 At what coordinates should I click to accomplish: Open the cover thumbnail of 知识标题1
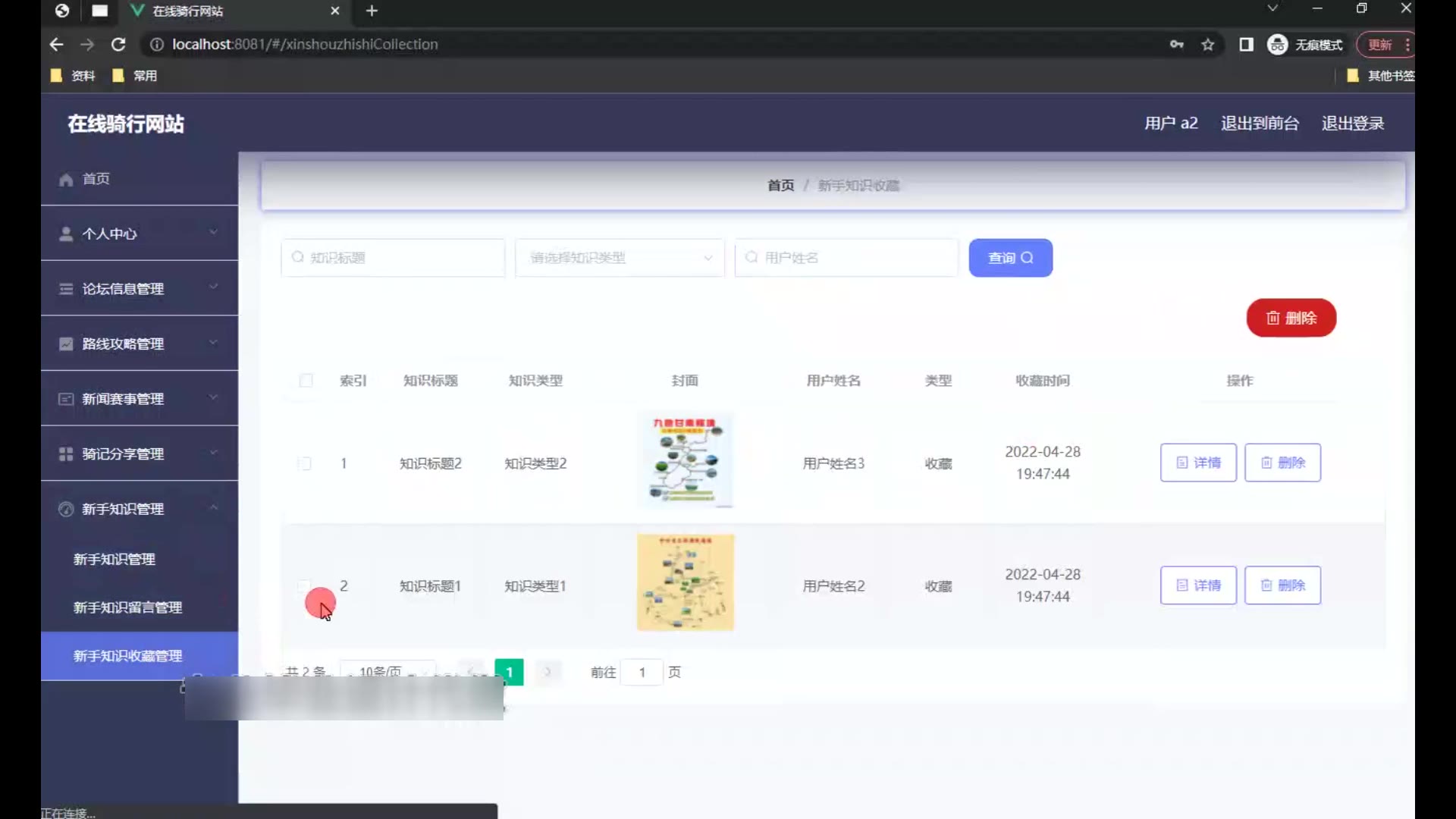coord(685,582)
